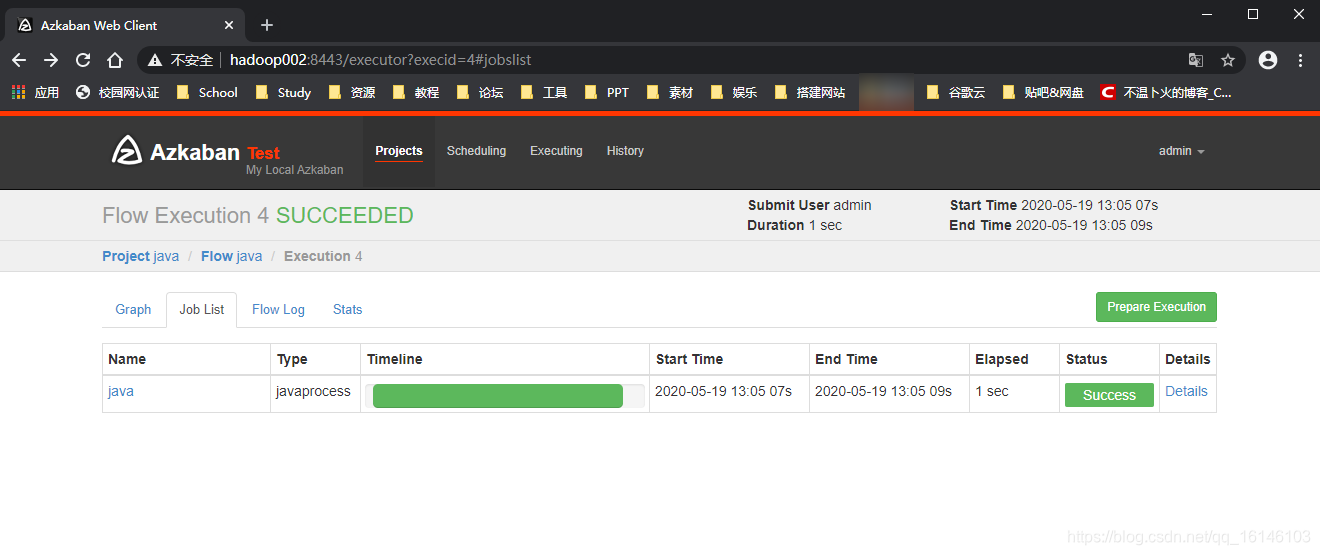
Task: Open the 娱乐 bookmark folder
Action: [734, 92]
